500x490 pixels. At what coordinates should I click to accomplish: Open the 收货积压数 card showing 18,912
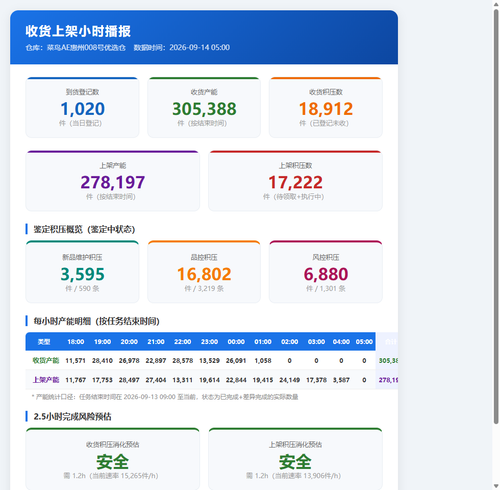point(326,107)
